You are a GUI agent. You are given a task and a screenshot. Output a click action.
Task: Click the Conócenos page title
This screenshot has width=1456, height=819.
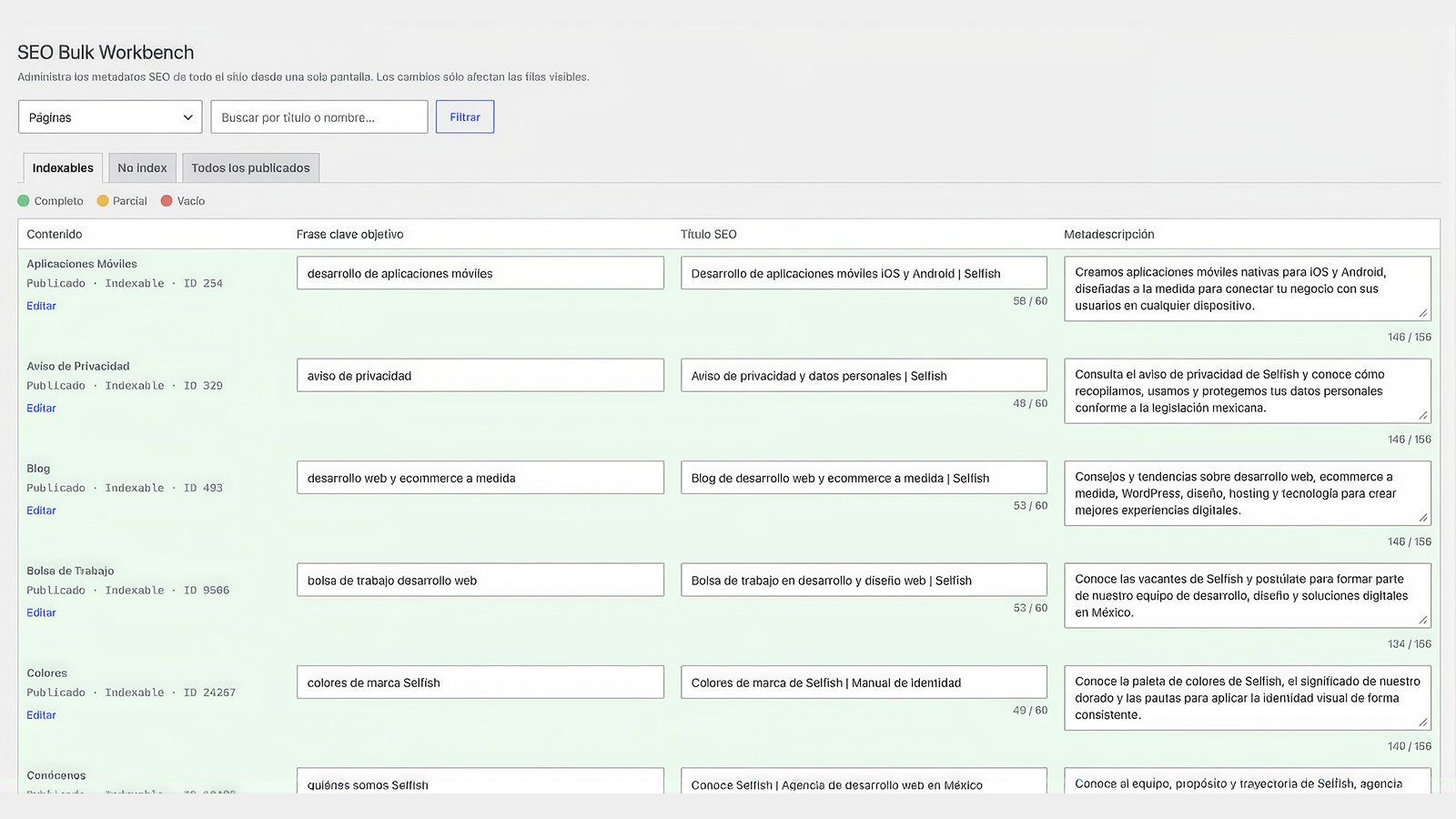[x=56, y=775]
